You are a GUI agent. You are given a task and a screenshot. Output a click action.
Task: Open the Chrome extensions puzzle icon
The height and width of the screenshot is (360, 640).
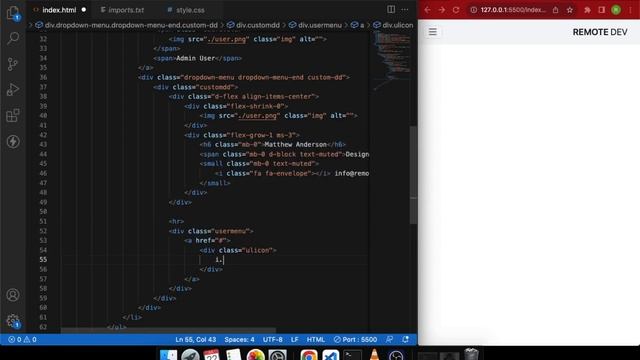coord(587,10)
